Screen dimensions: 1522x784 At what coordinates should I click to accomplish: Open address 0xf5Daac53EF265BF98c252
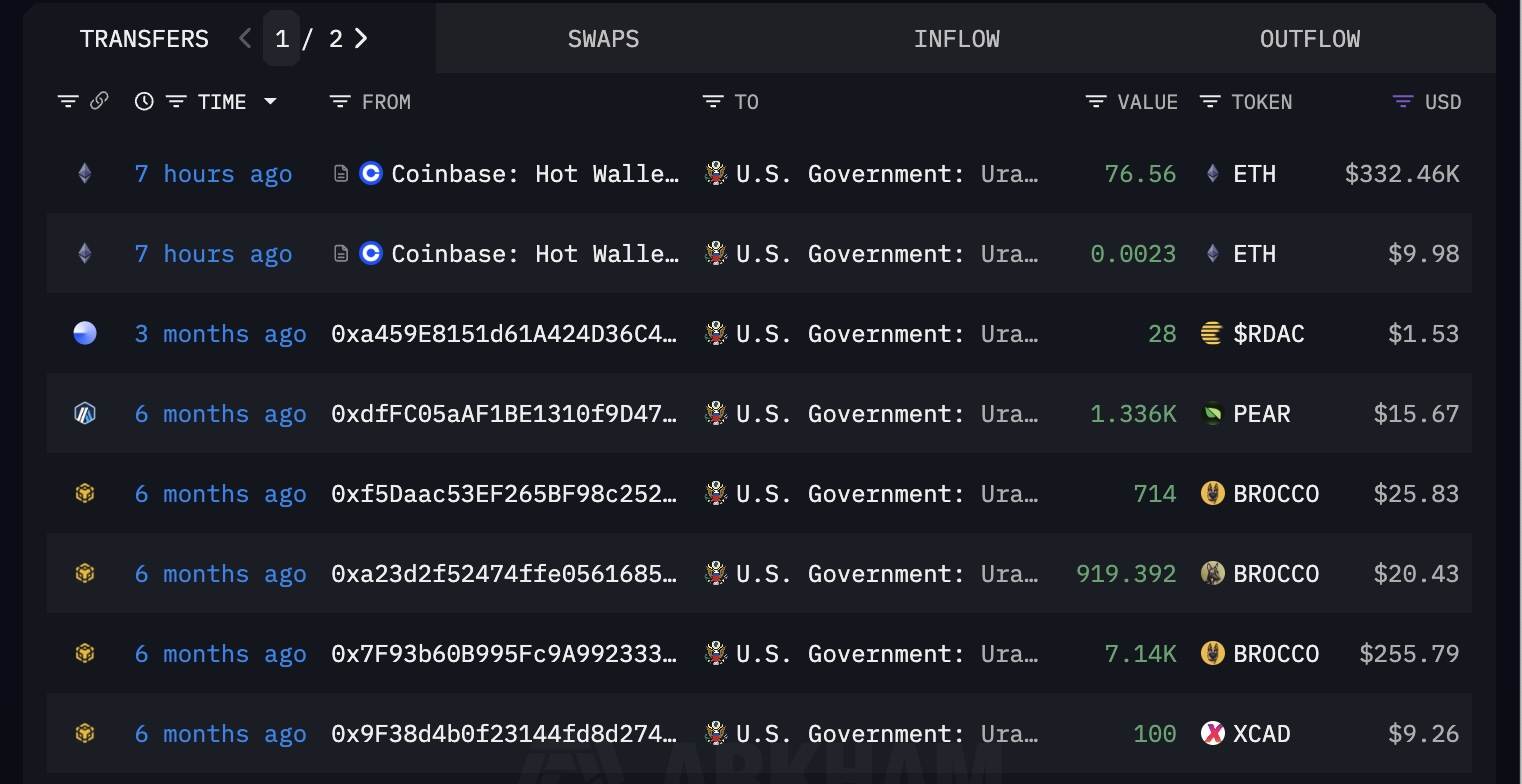(504, 494)
